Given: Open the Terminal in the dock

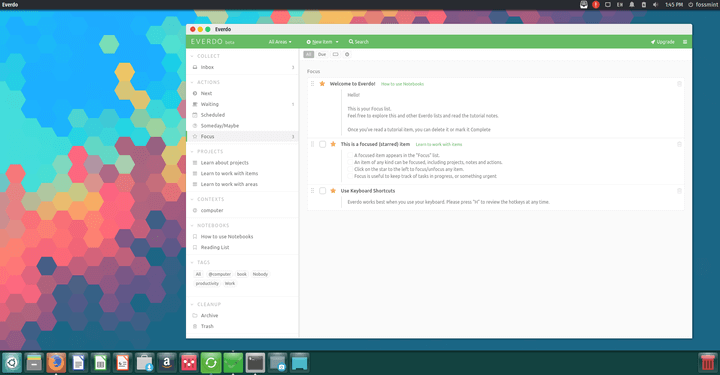Looking at the screenshot, I should pyautogui.click(x=255, y=363).
